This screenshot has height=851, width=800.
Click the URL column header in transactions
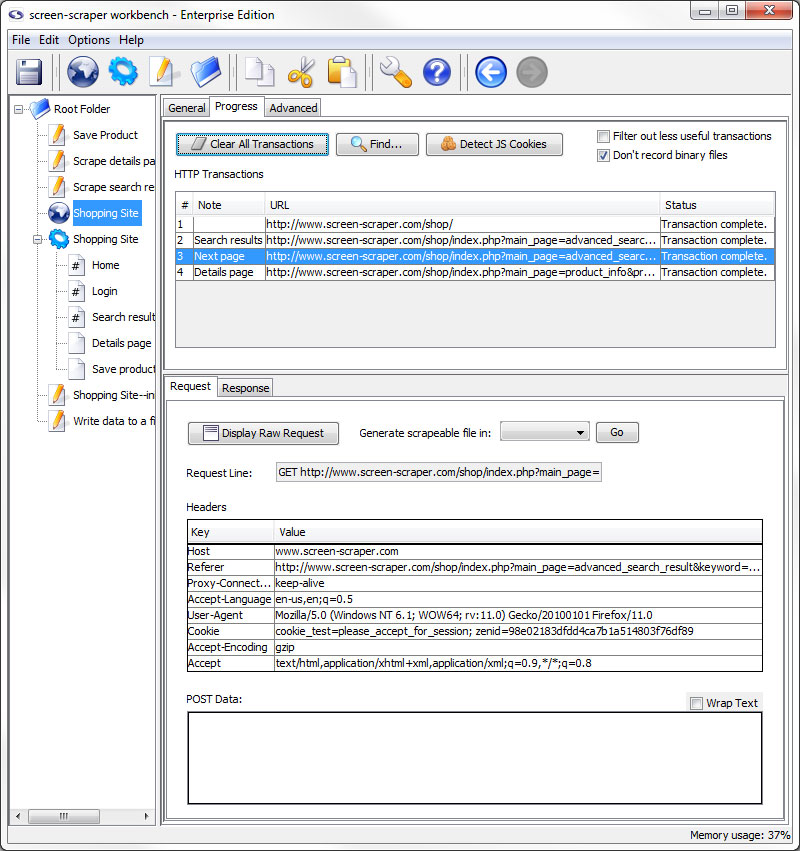click(462, 205)
